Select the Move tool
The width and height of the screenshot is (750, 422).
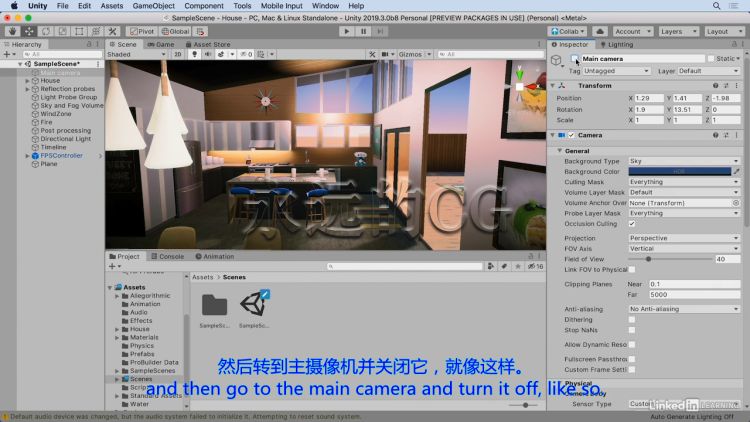click(29, 31)
